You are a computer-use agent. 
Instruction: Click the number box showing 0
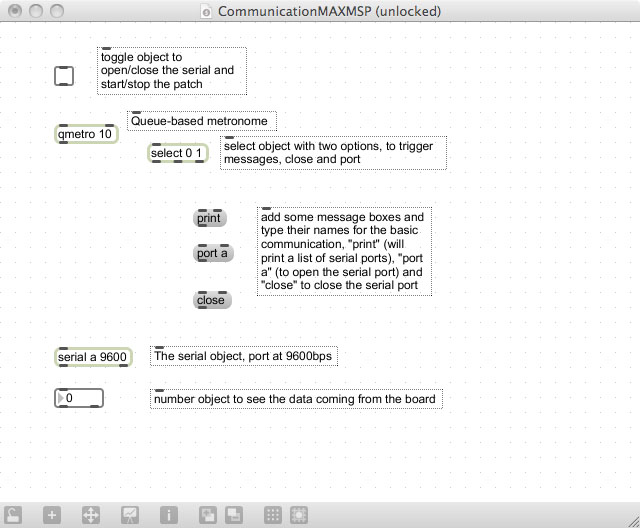[79, 398]
